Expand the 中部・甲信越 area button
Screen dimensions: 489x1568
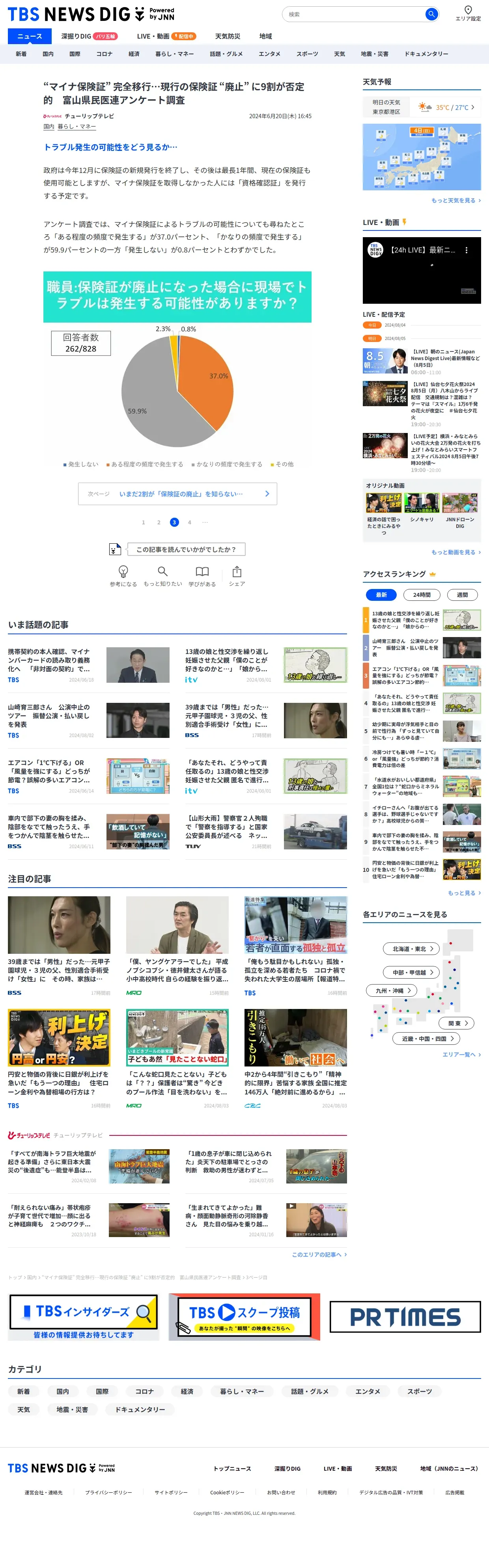(x=412, y=972)
